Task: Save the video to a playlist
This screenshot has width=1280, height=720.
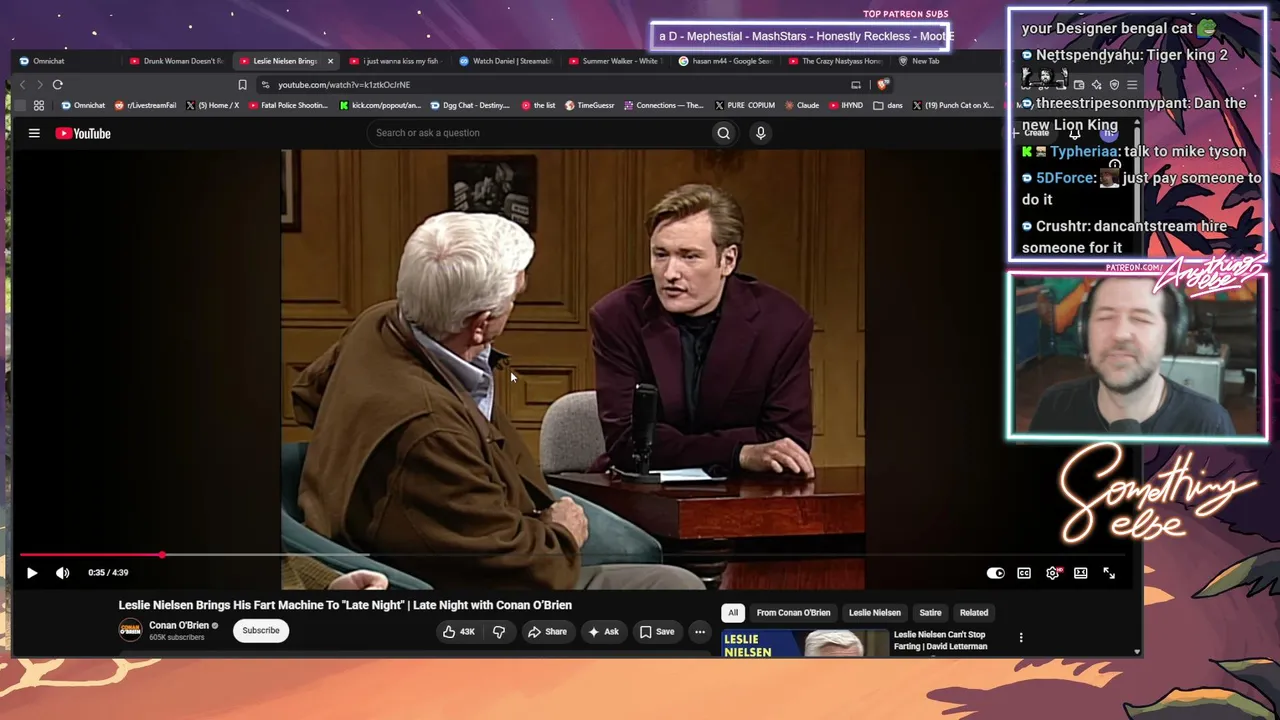Action: 657,632
